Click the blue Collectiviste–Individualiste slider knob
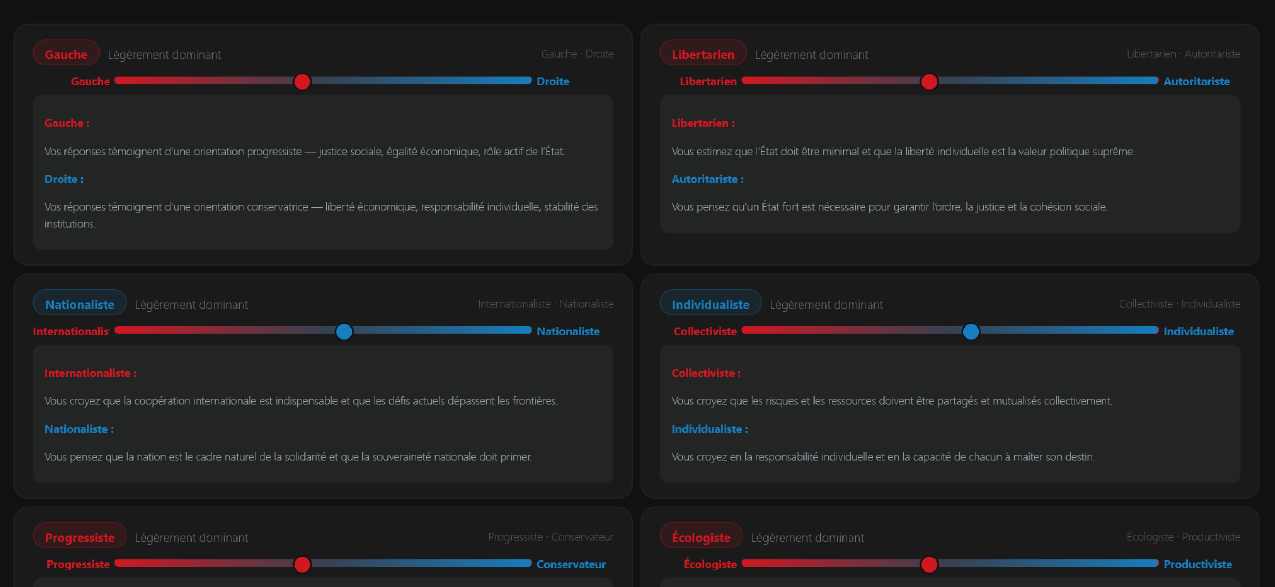Image resolution: width=1275 pixels, height=587 pixels. (970, 331)
